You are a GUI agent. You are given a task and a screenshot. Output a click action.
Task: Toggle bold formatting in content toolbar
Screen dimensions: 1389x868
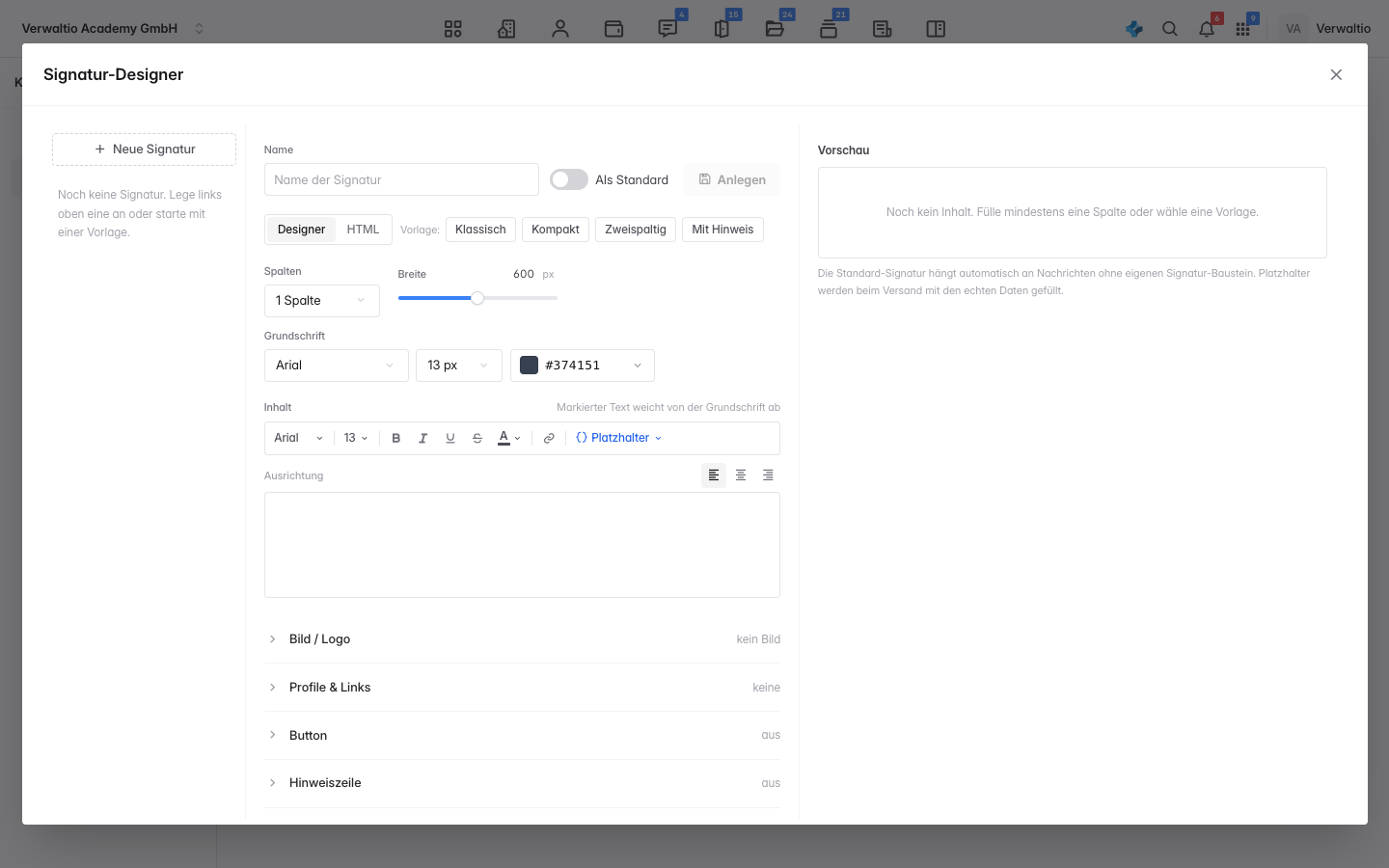click(x=395, y=438)
